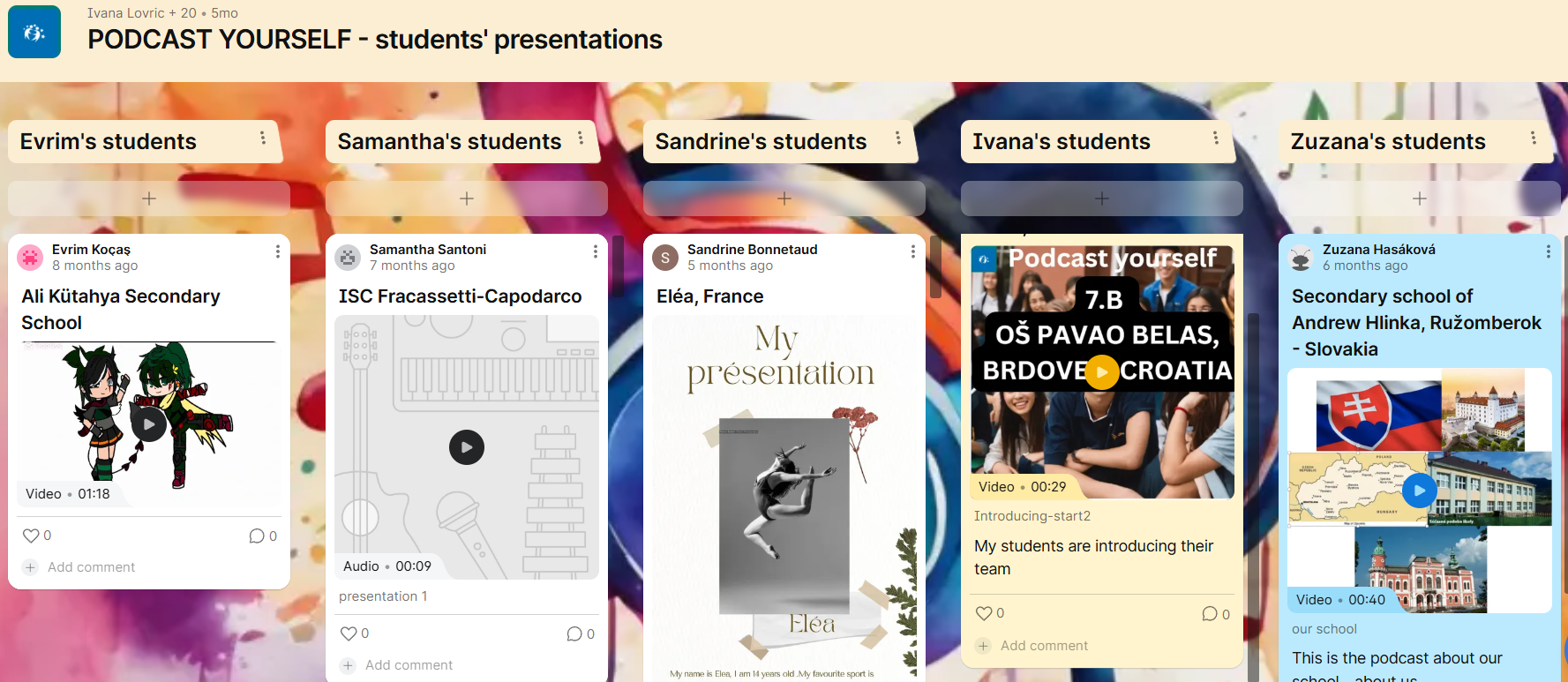Add a post under Evrim's students
Screen dimensions: 1568x682
(149, 199)
